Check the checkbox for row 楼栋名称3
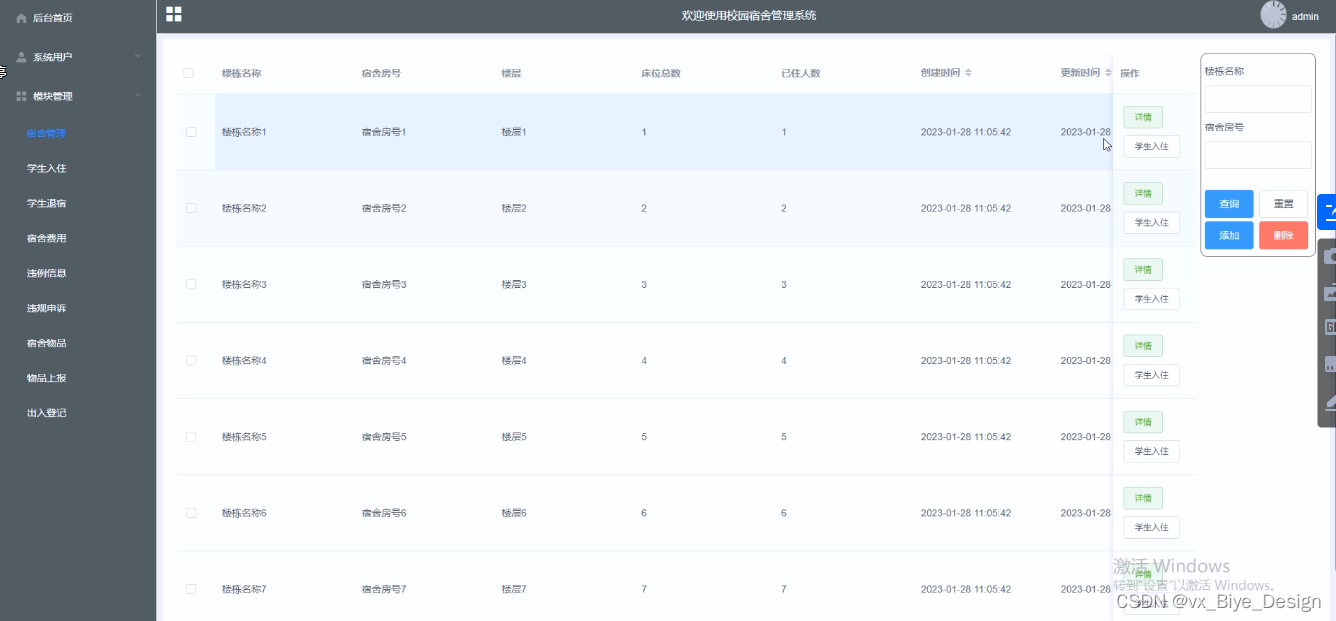Image resolution: width=1336 pixels, height=621 pixels. tap(191, 284)
